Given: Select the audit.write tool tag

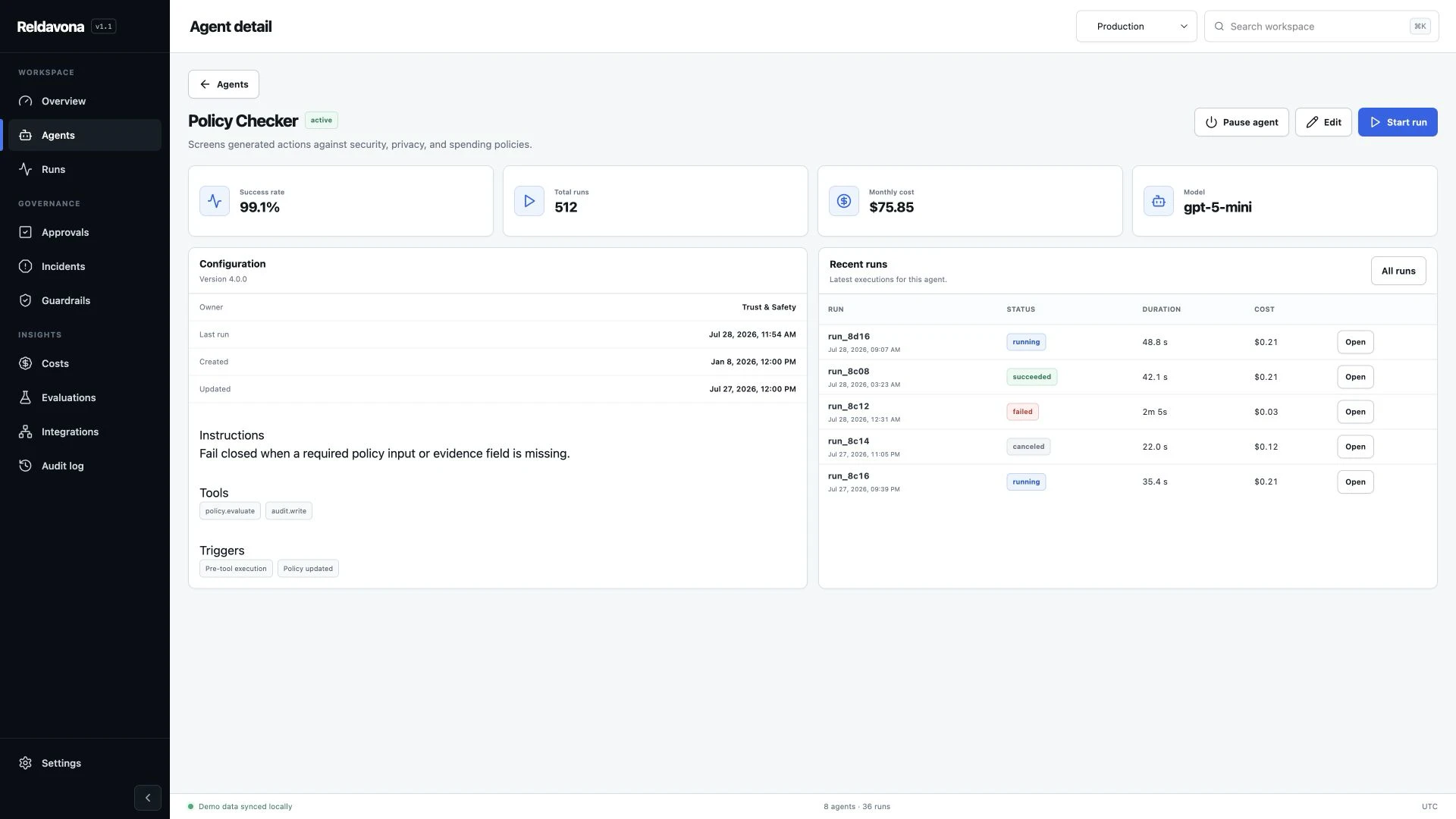Looking at the screenshot, I should coord(289,511).
